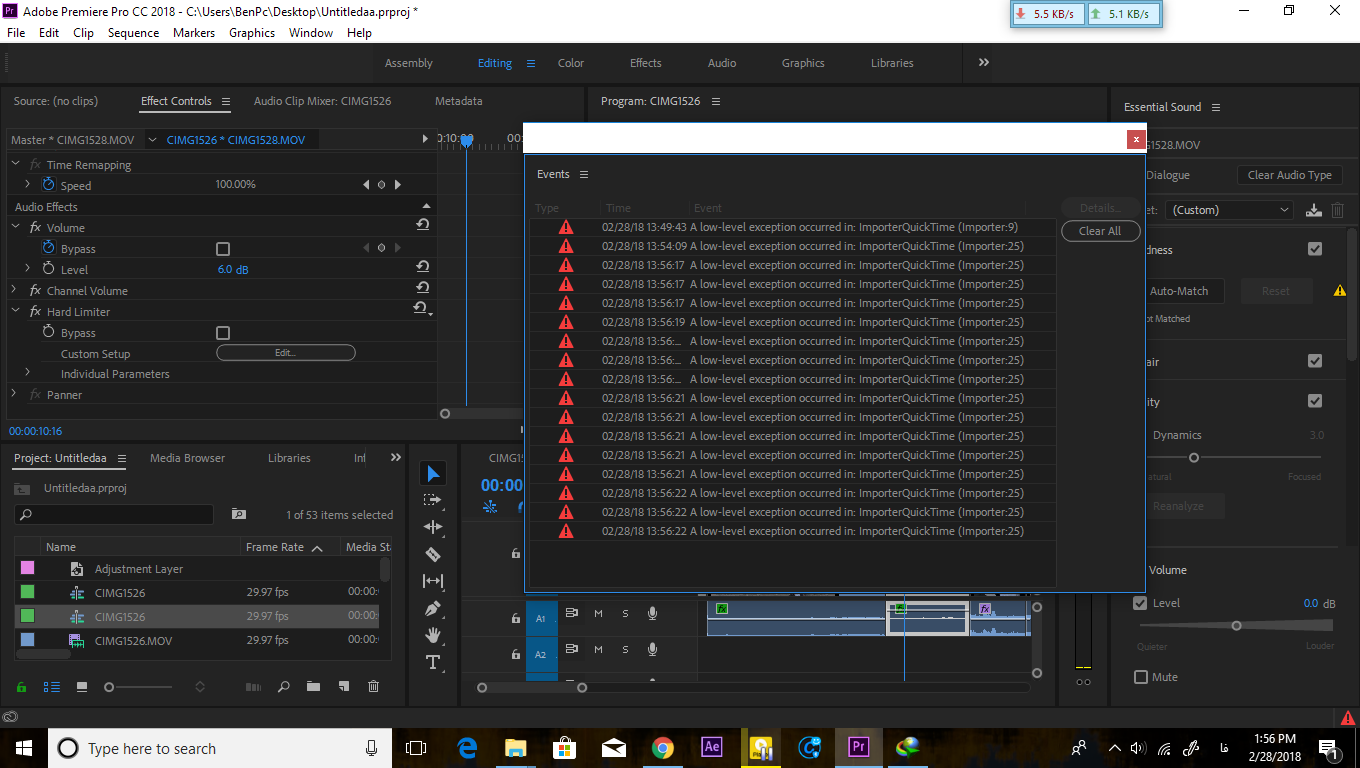
Task: Reset the Volume effect in Effect Controls
Action: point(422,226)
